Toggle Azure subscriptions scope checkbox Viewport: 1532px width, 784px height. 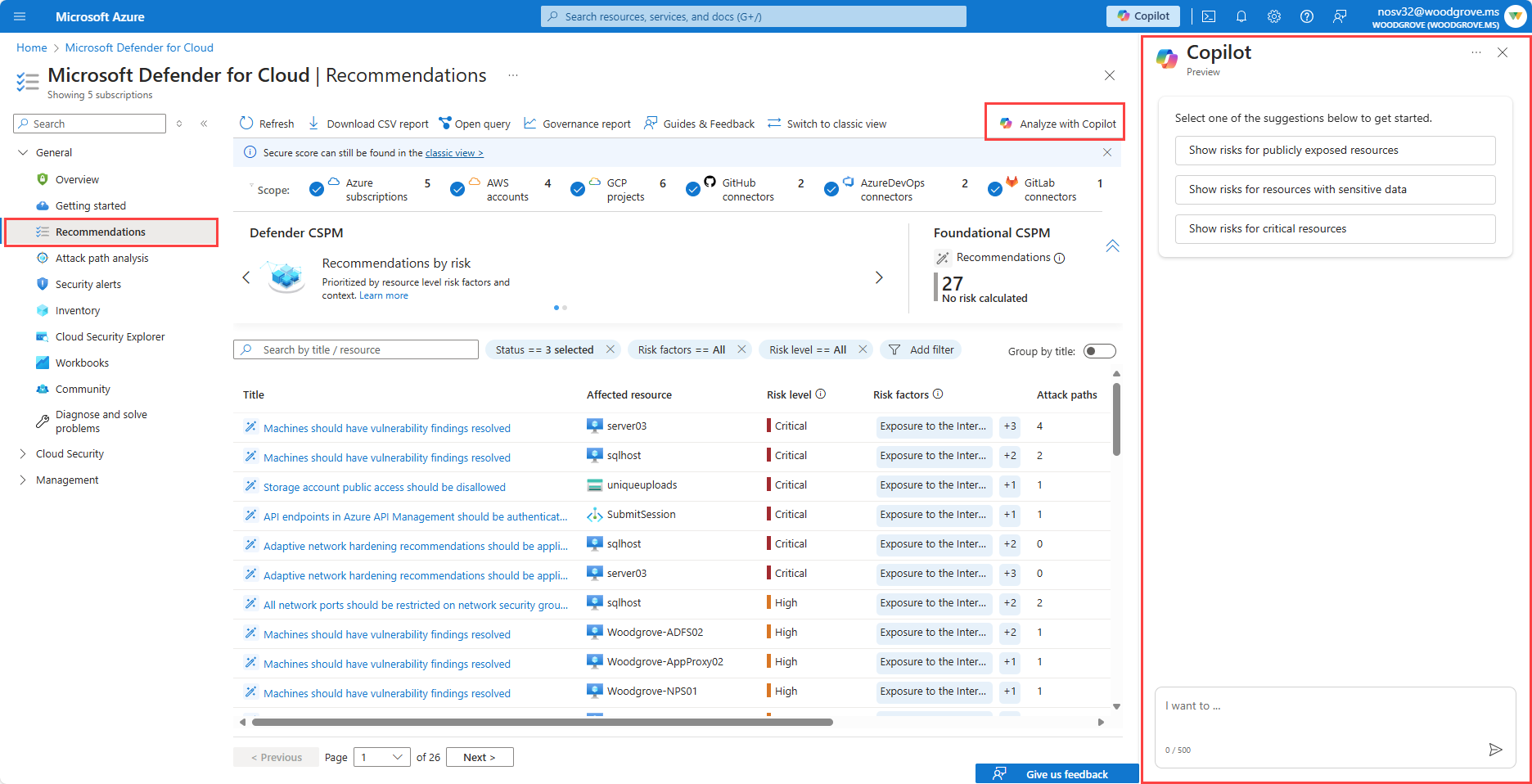(x=317, y=189)
